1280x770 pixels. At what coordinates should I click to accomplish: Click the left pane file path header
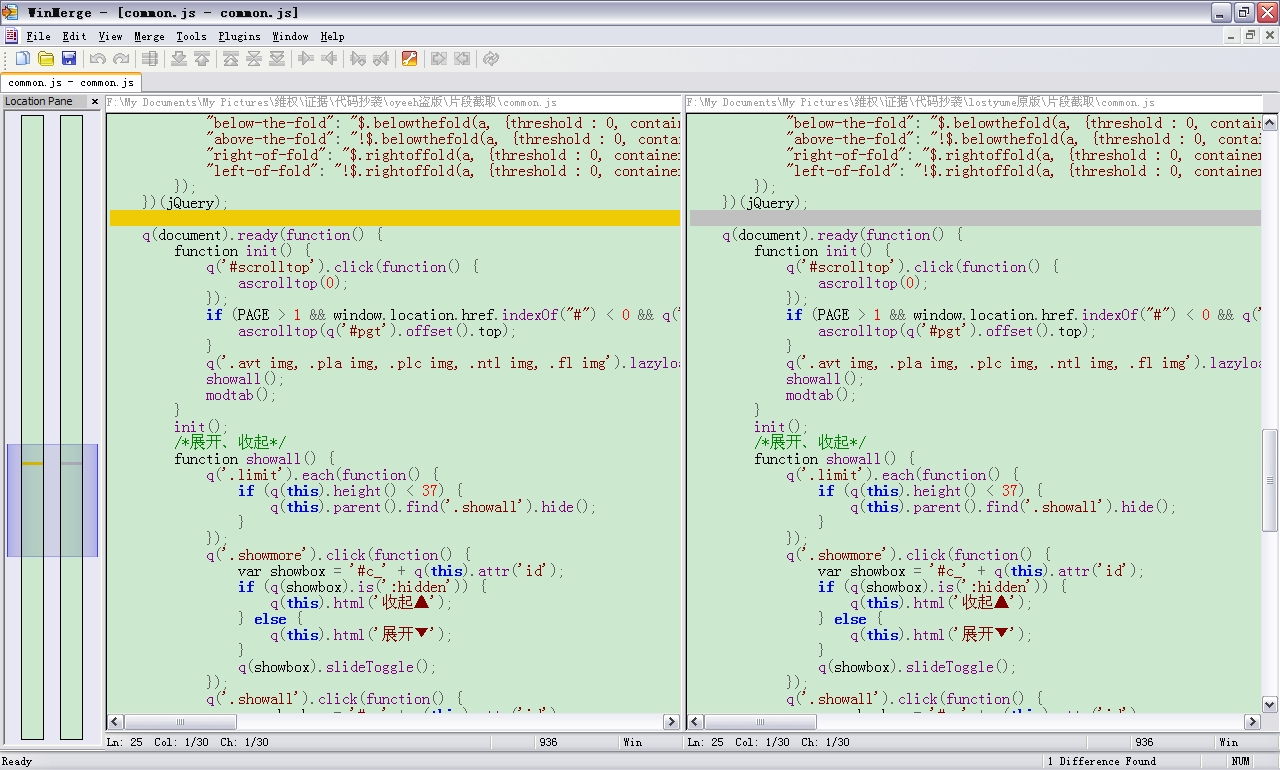pyautogui.click(x=393, y=102)
